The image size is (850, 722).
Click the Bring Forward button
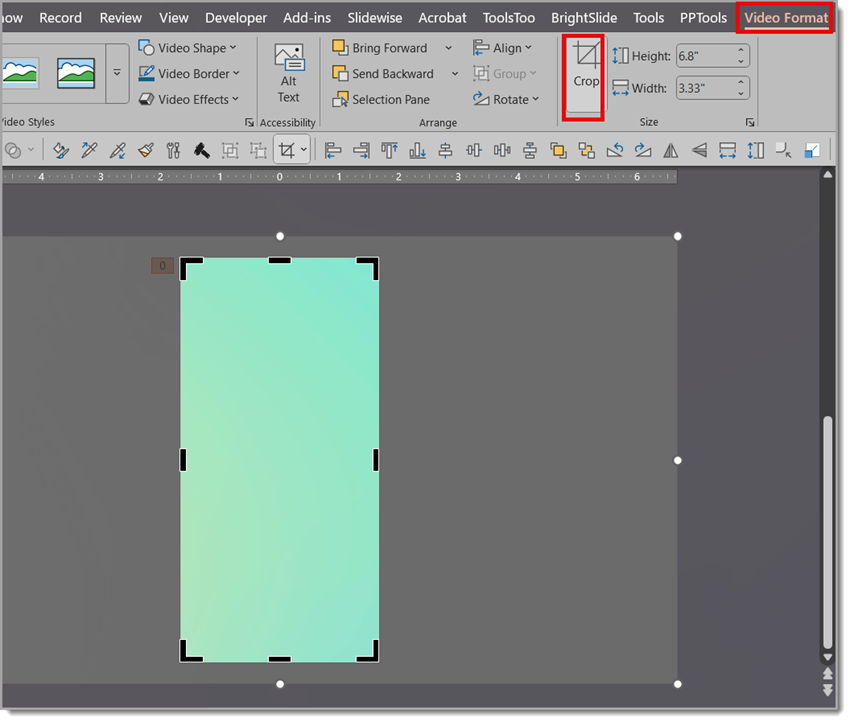(380, 48)
